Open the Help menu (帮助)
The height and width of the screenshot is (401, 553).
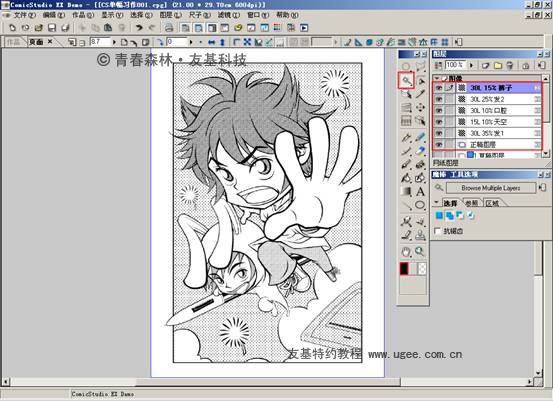point(287,15)
